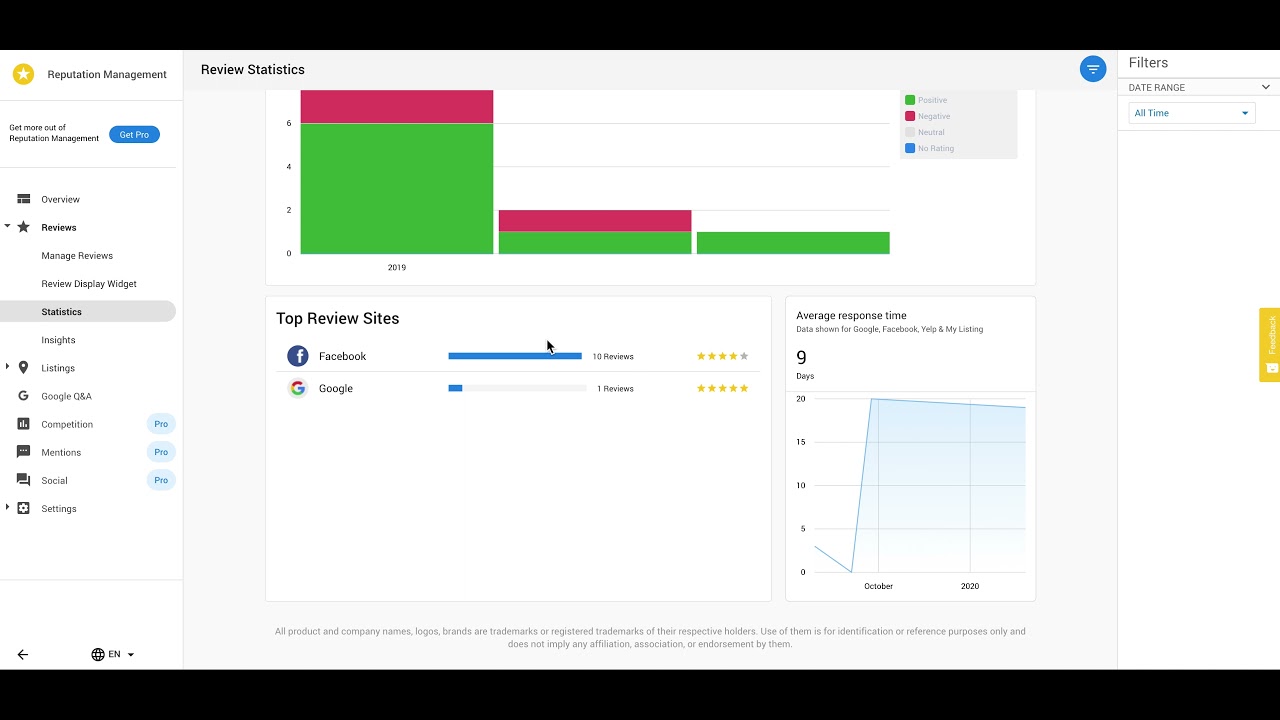Select the Statistics menu item
The height and width of the screenshot is (720, 1280).
tap(88, 312)
